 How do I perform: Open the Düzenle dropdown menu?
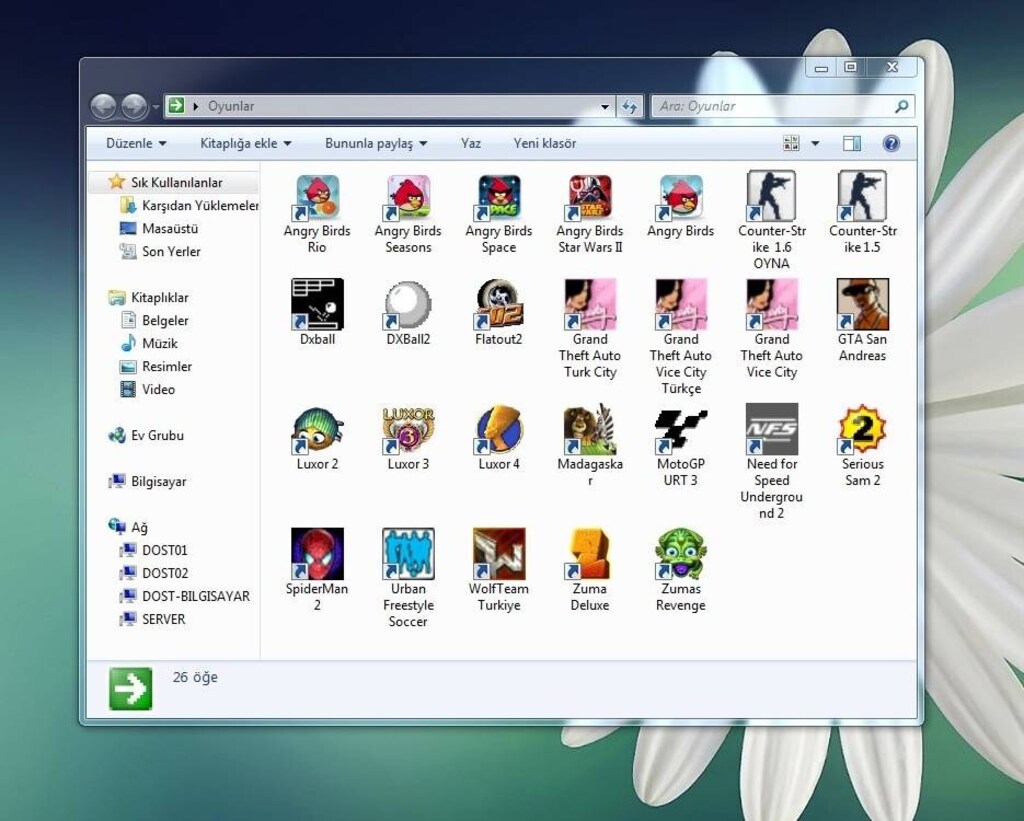[x=136, y=143]
